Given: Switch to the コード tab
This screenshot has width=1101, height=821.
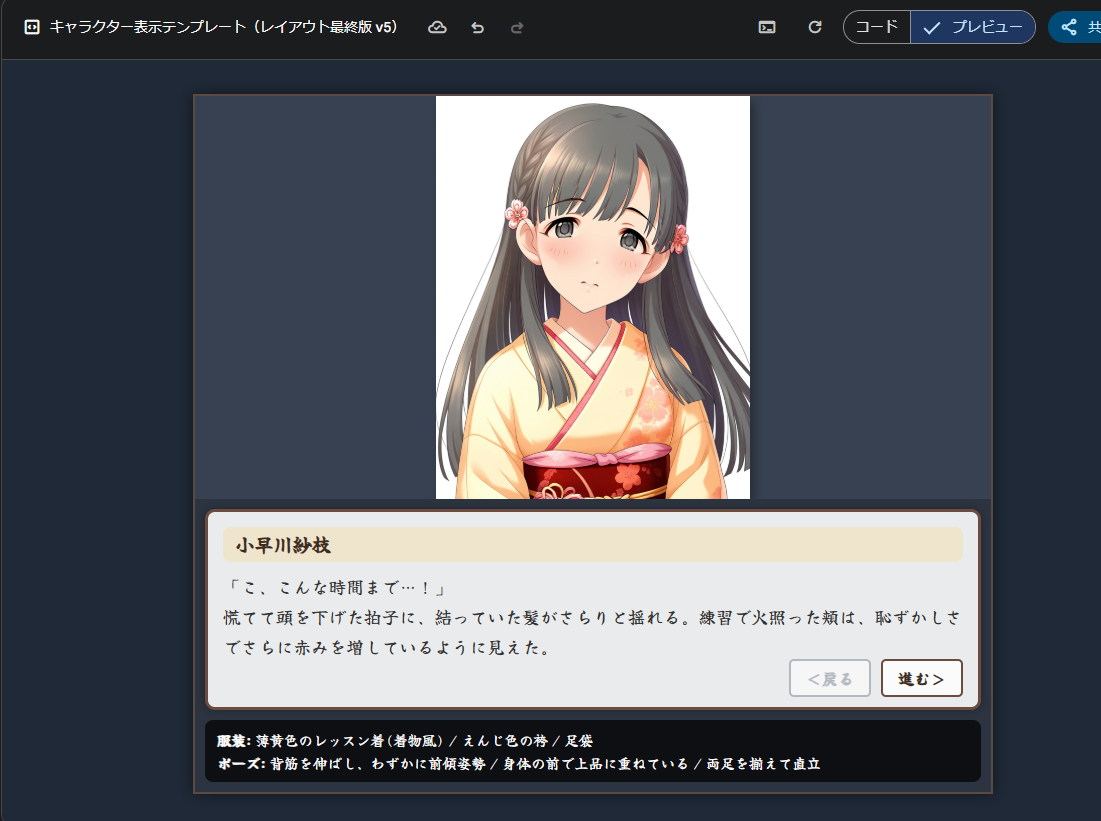Looking at the screenshot, I should pos(877,27).
